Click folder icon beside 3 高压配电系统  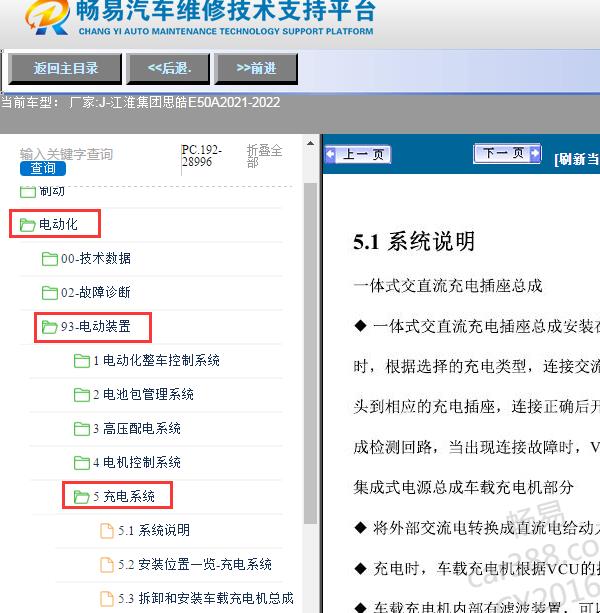[82, 429]
